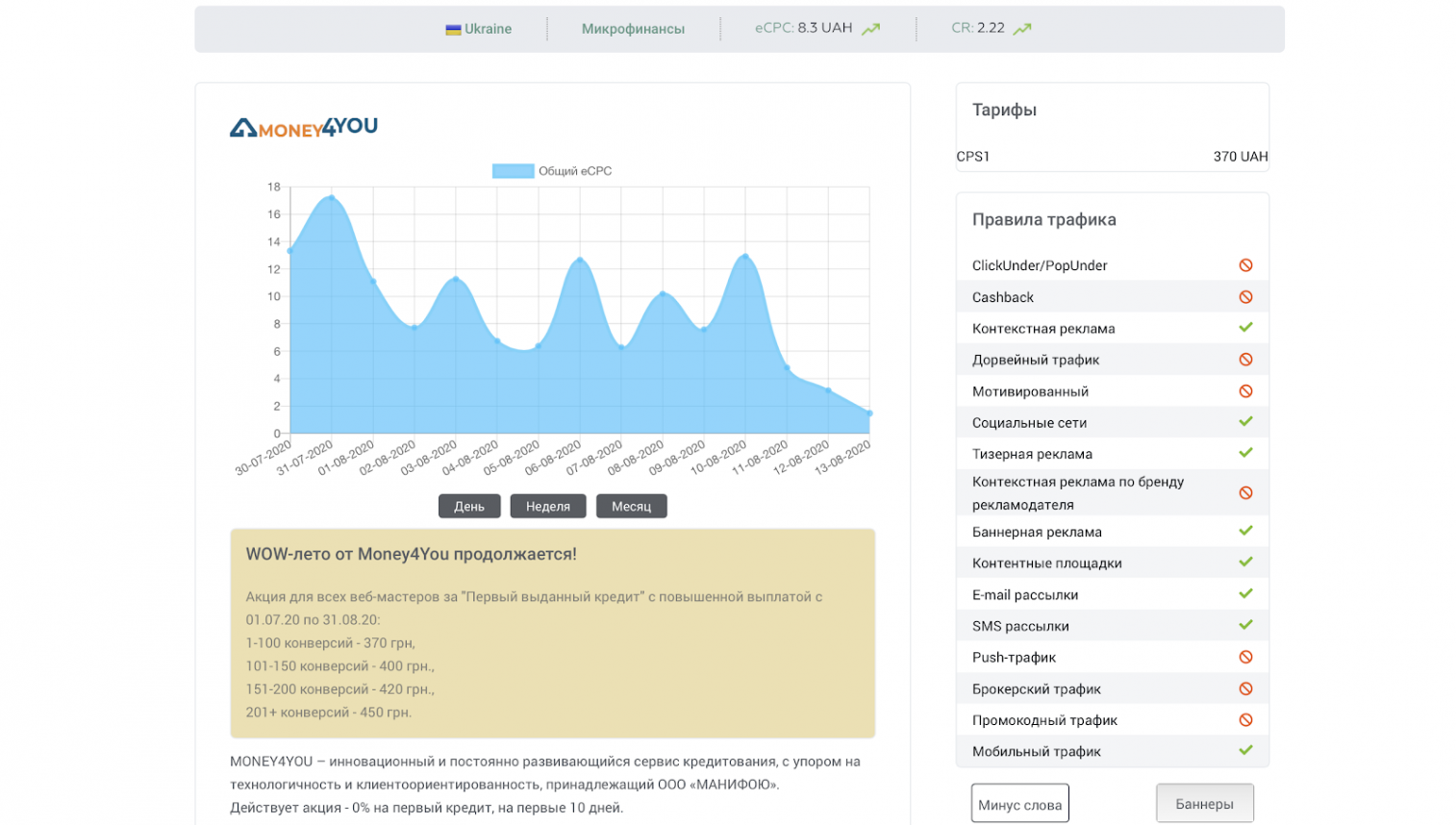Switch chart to Неделя view

click(x=548, y=506)
